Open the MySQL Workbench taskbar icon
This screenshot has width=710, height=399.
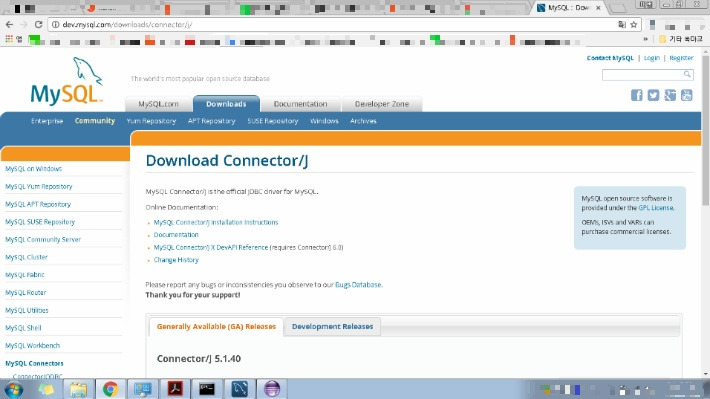click(x=240, y=389)
